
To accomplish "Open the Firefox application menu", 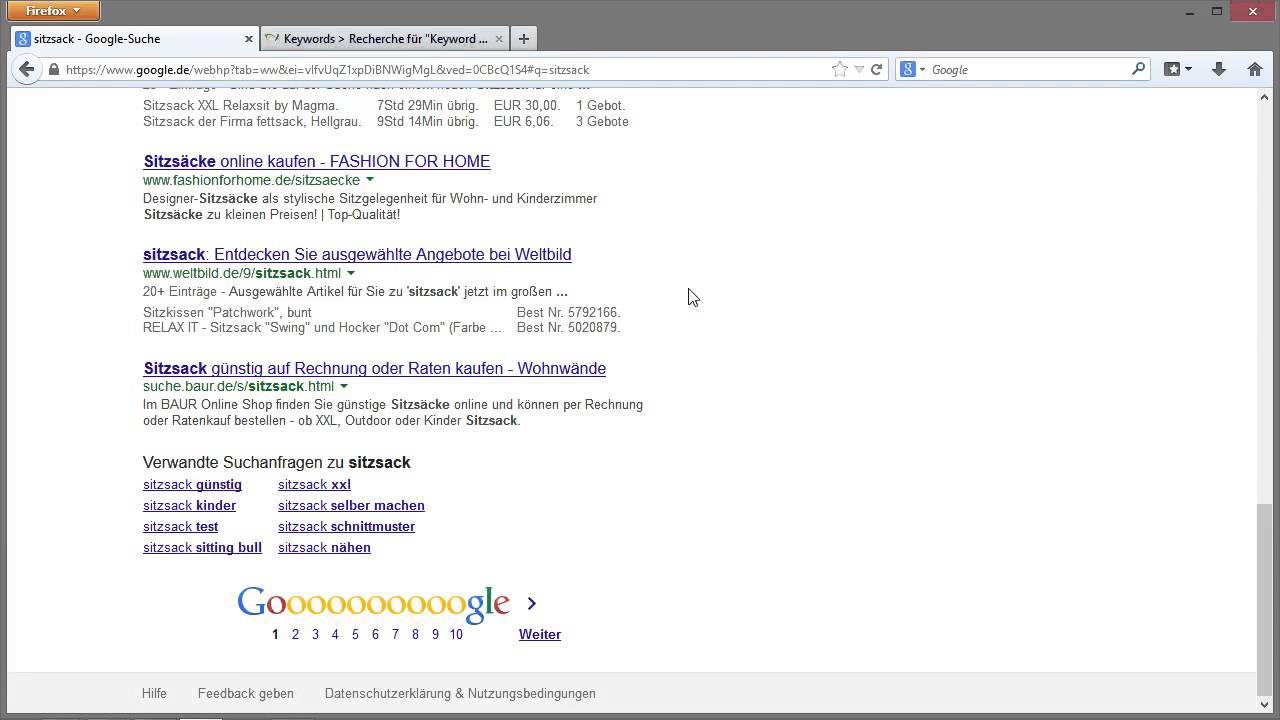I will click(x=54, y=11).
